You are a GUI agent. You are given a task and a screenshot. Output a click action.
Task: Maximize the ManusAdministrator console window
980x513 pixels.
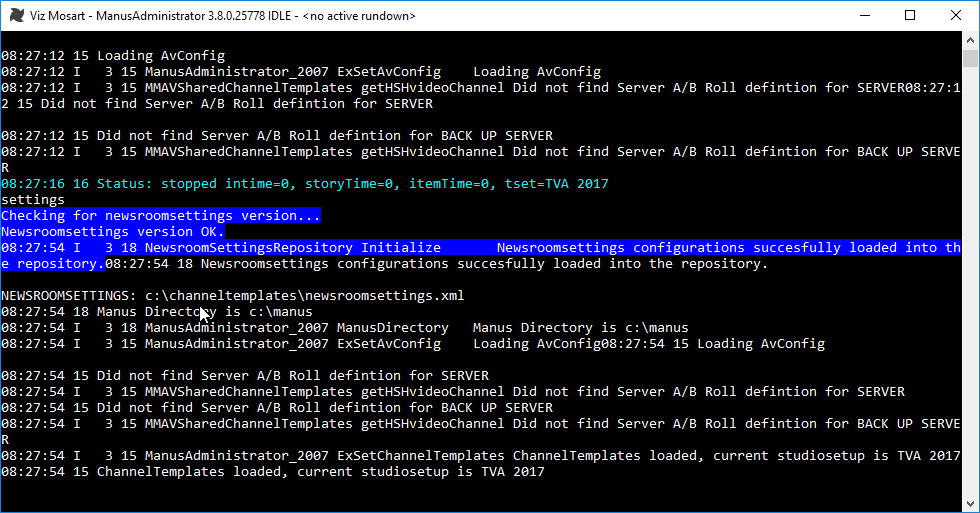pyautogui.click(x=910, y=16)
